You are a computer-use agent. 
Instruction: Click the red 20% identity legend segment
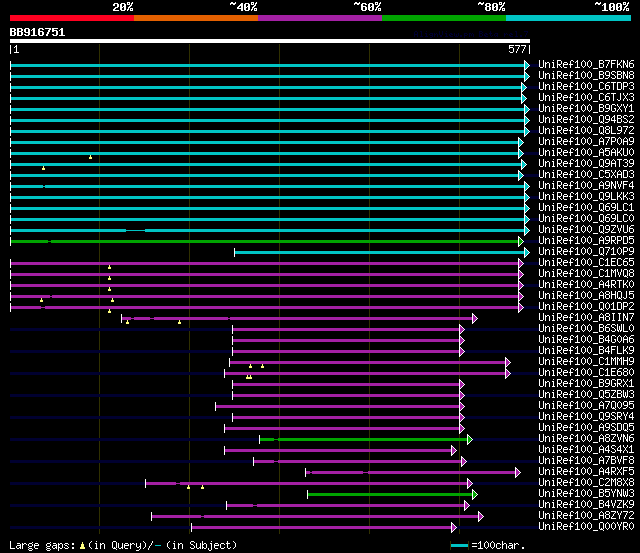click(x=72, y=18)
